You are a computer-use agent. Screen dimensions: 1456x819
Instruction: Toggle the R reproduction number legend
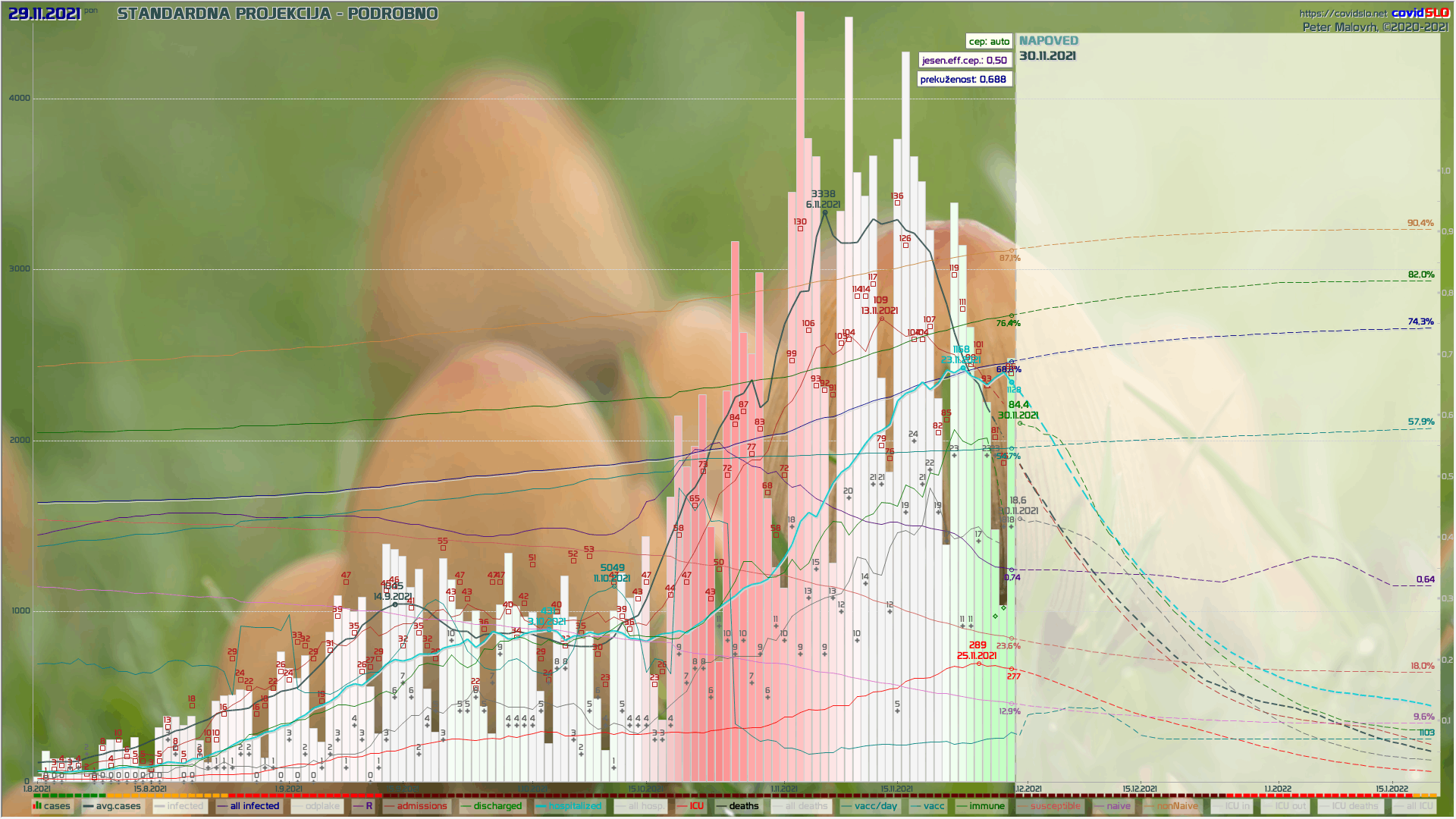point(363,806)
